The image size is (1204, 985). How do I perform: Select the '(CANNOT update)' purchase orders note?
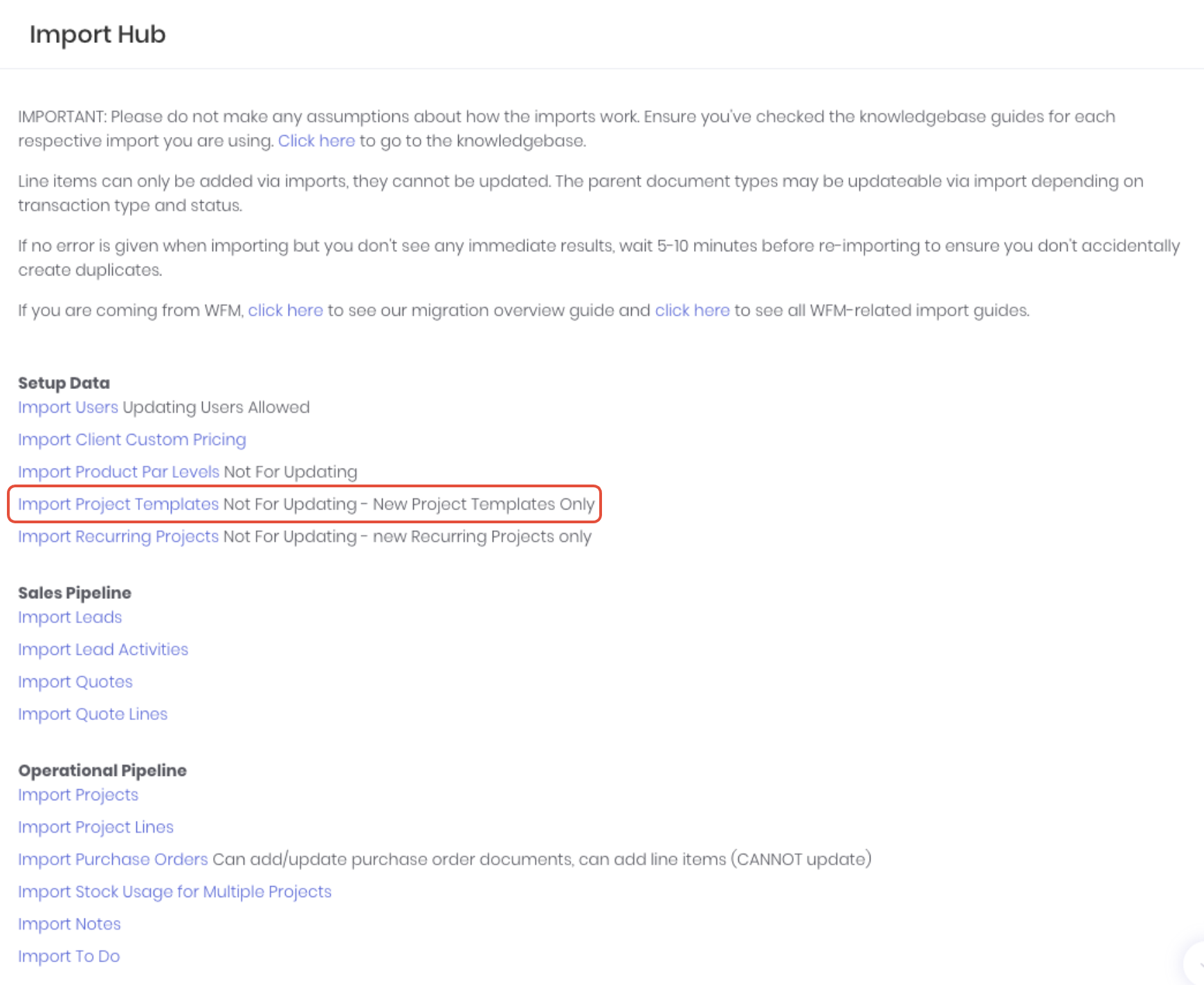point(801,859)
